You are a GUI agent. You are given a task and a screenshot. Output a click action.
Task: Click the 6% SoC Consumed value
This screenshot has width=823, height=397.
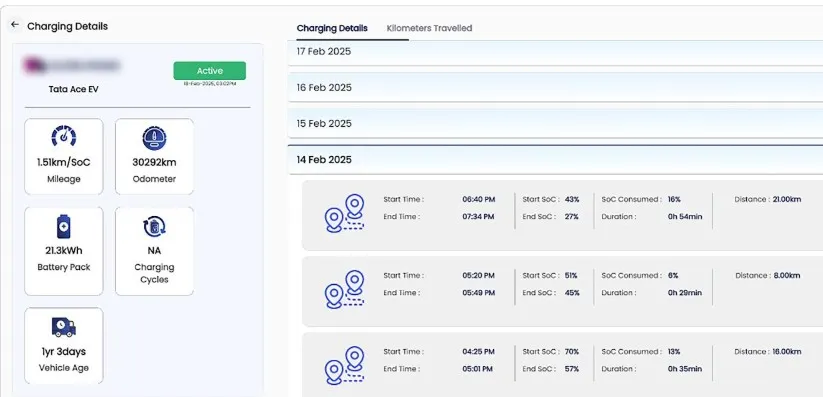pyautogui.click(x=673, y=276)
